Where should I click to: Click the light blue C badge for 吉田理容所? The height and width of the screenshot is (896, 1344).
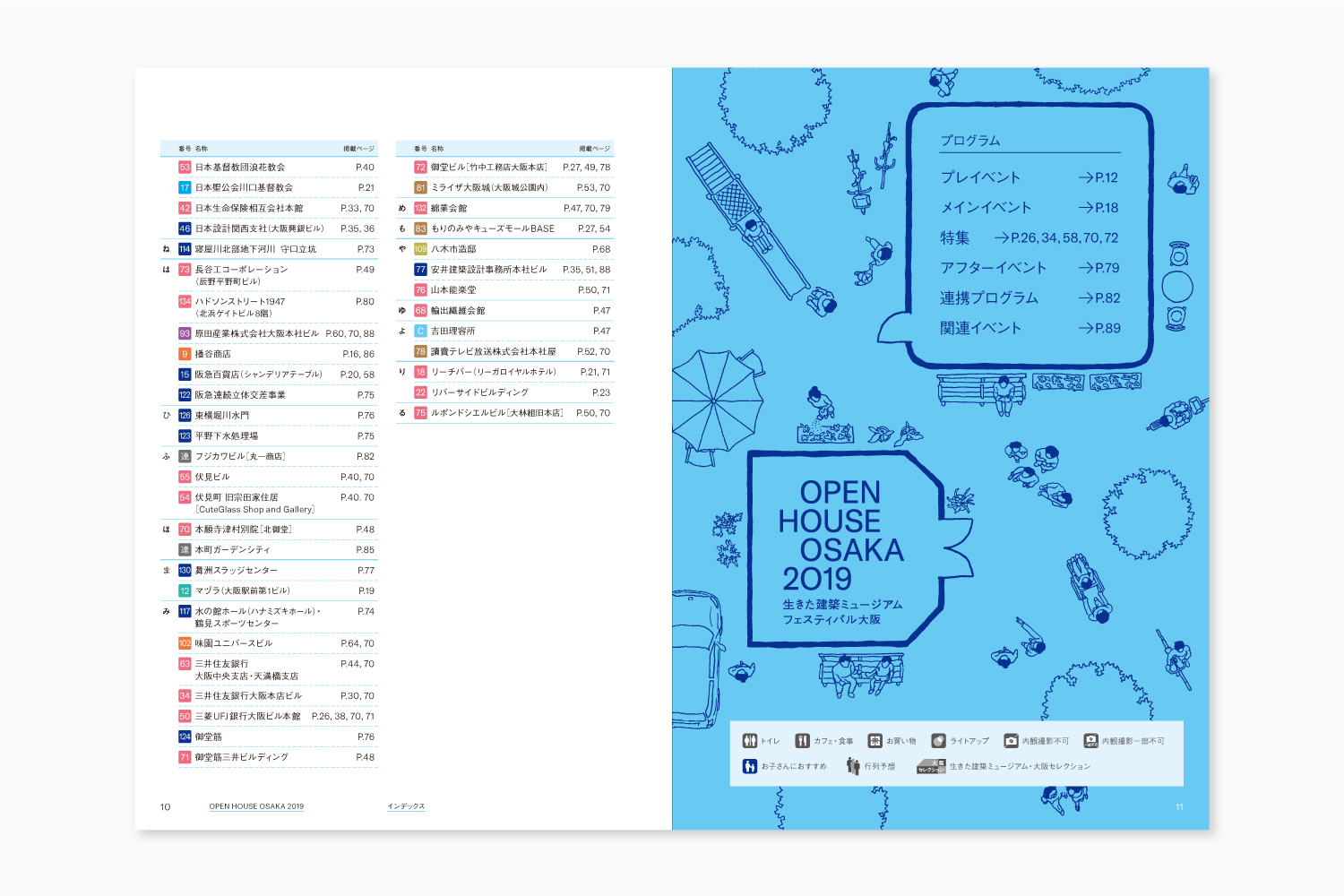pos(420,331)
